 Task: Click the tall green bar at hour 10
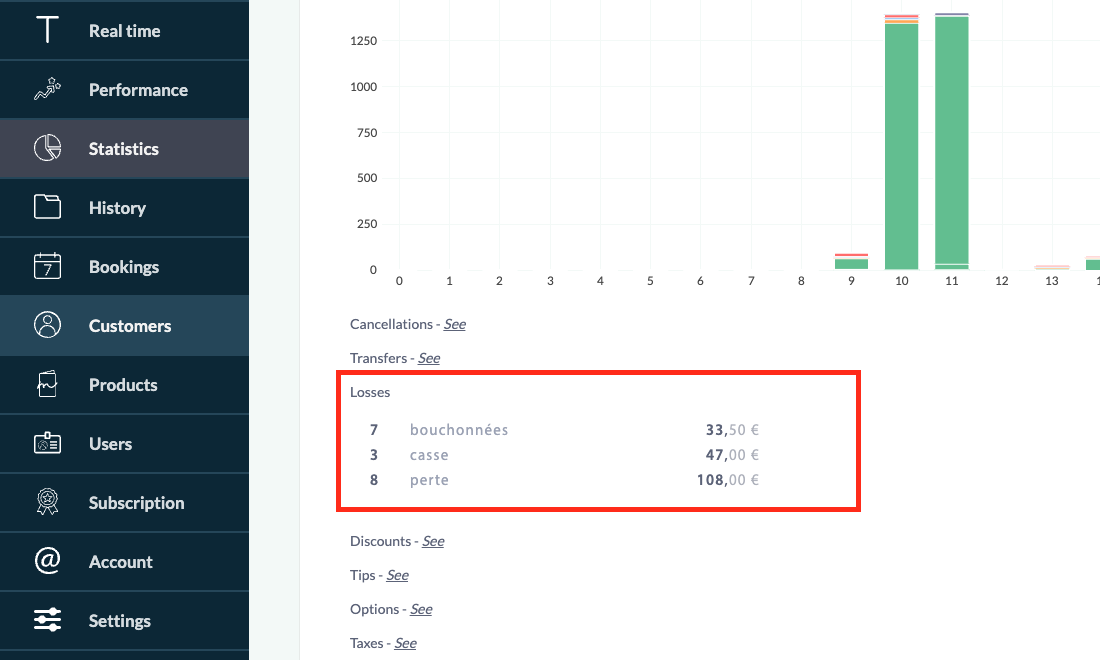pyautogui.click(x=902, y=150)
